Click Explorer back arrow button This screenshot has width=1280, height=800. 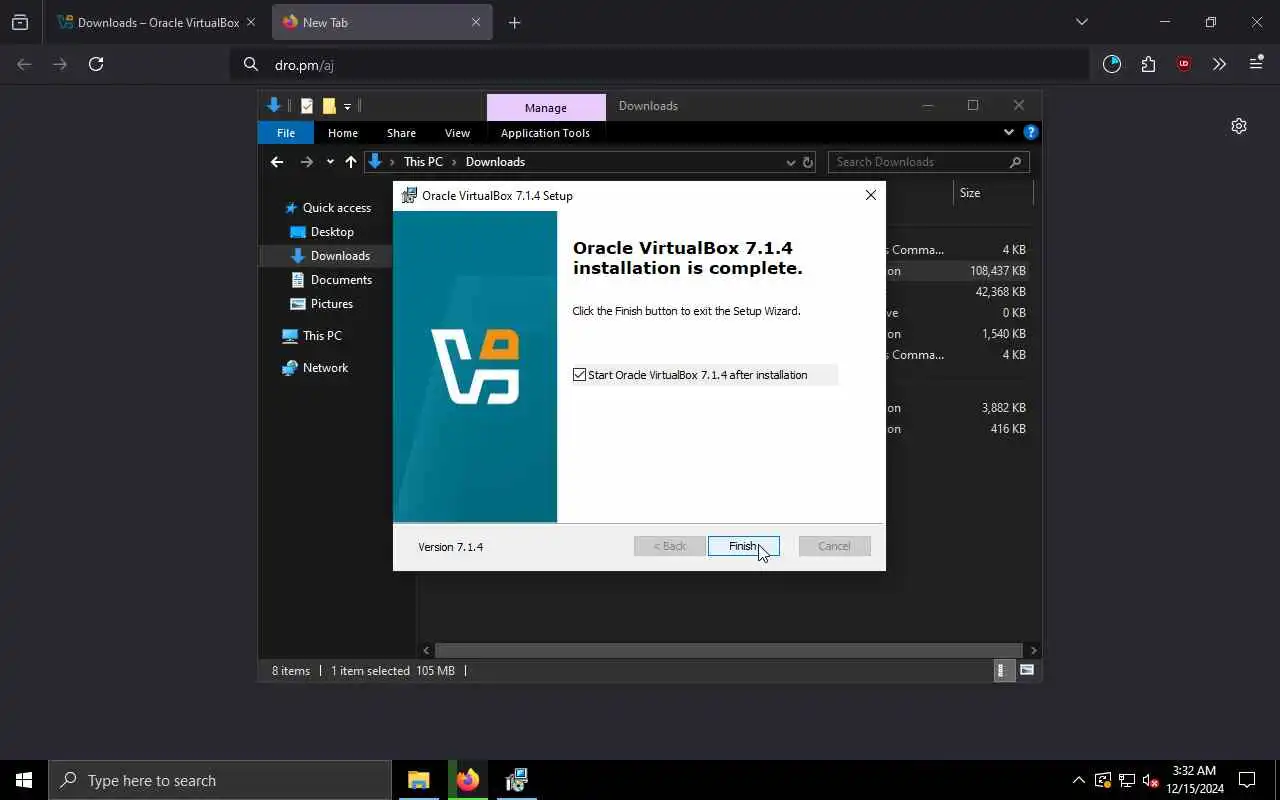pyautogui.click(x=277, y=162)
